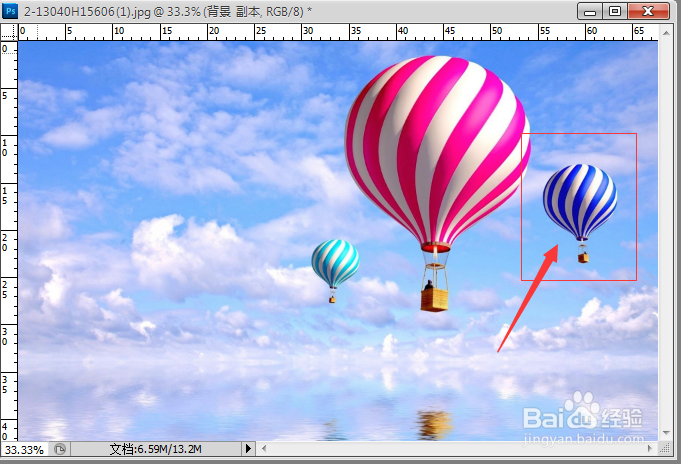Click the vertical scrollbar up arrow
This screenshot has width=681, height=464.
[666, 33]
